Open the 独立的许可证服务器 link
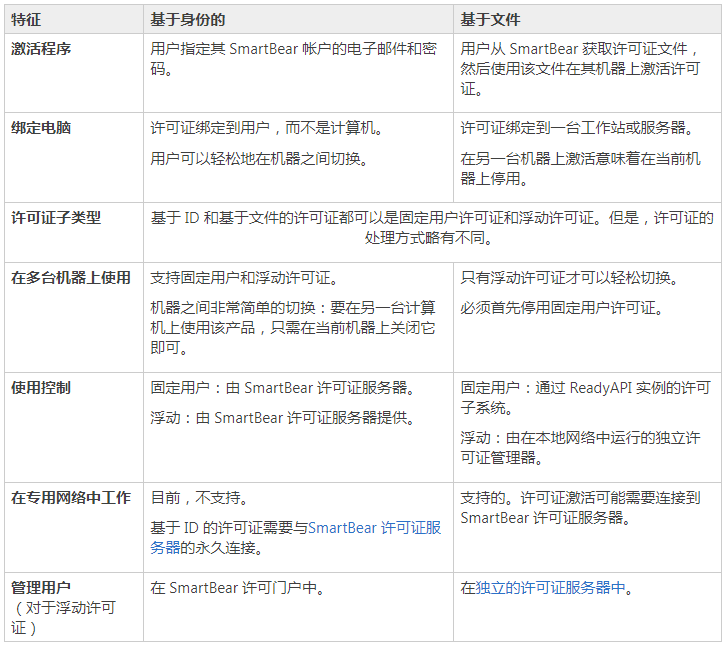The height and width of the screenshot is (648, 728). pos(551,588)
